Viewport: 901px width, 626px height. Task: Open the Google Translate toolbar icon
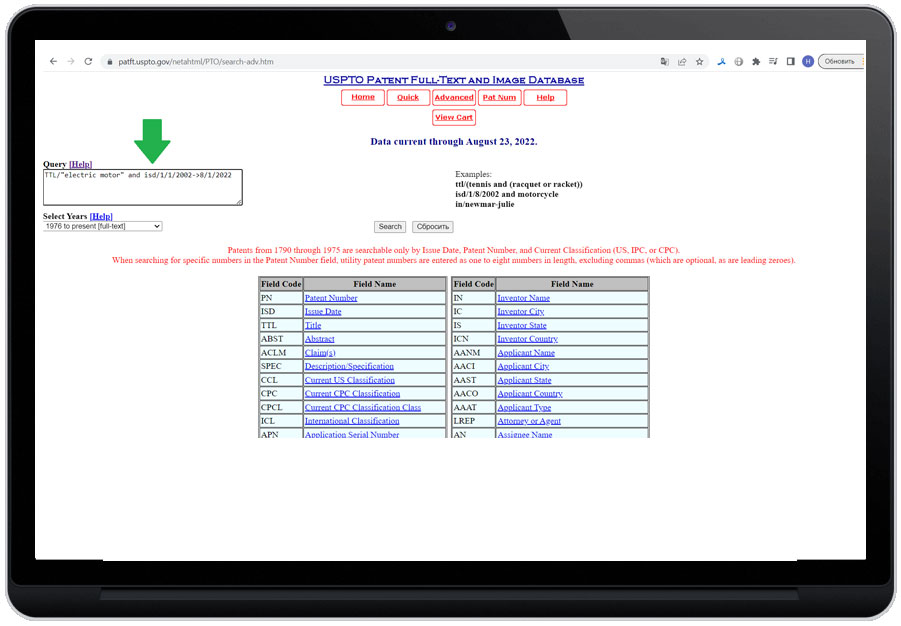(664, 61)
